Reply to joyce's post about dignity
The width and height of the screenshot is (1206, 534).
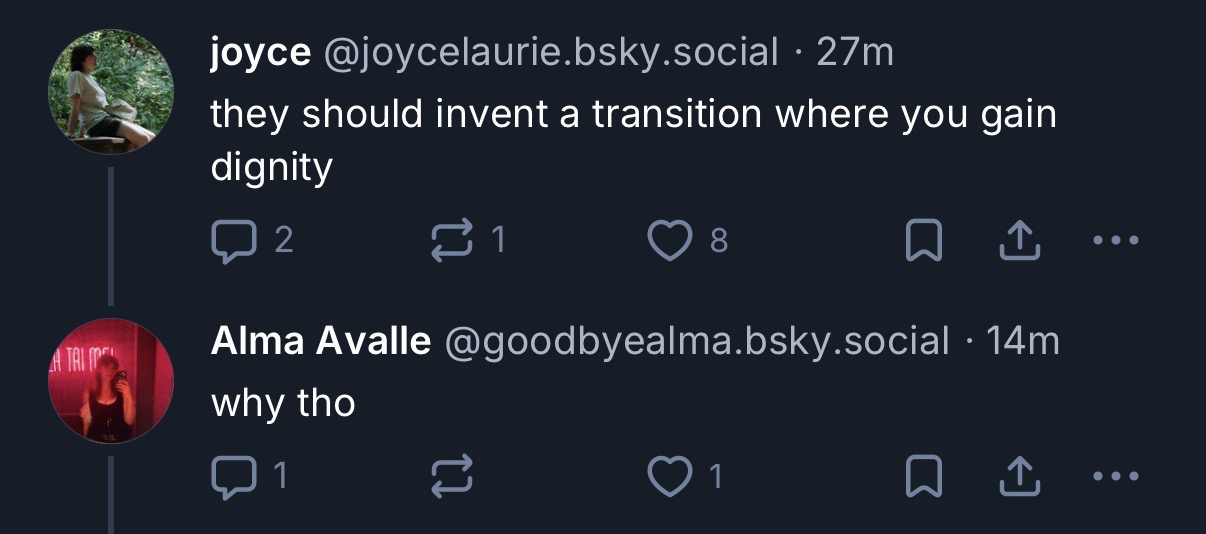pyautogui.click(x=232, y=240)
